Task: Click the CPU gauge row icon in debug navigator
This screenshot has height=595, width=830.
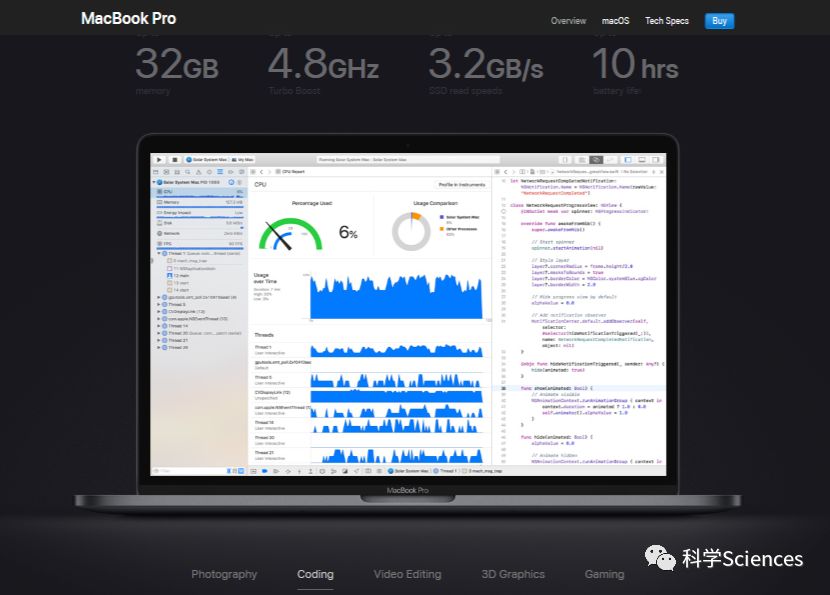Action: (159, 192)
